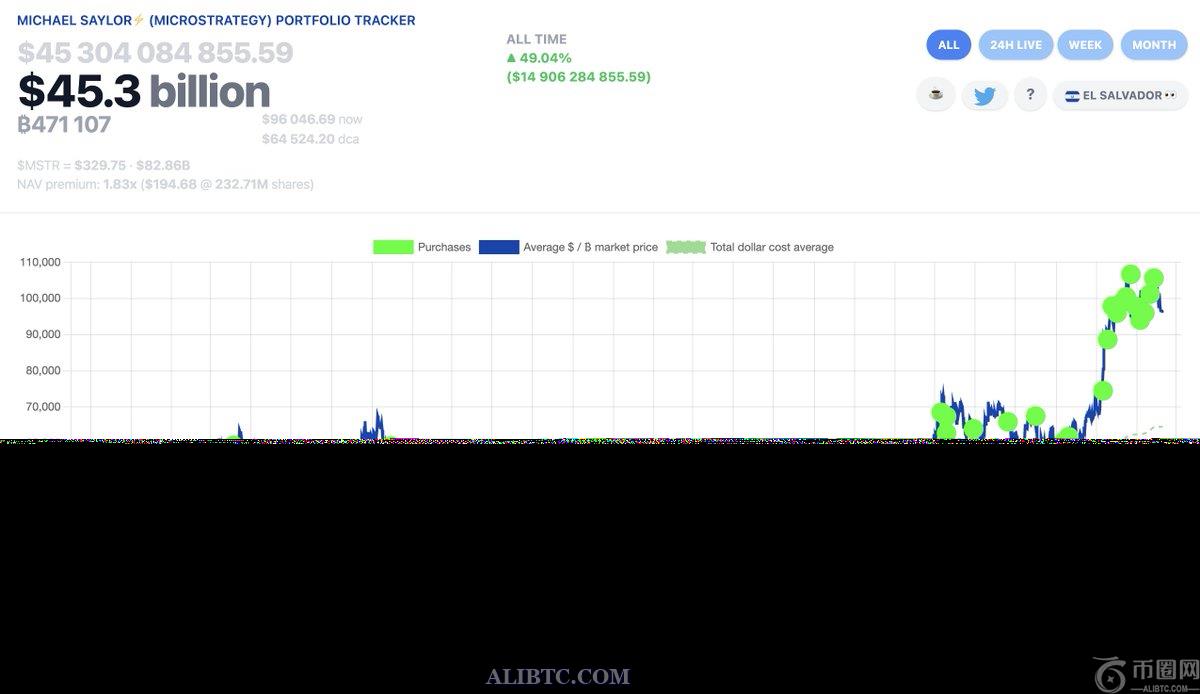Click the "80,000" y-axis label
The image size is (1200, 694).
point(43,370)
